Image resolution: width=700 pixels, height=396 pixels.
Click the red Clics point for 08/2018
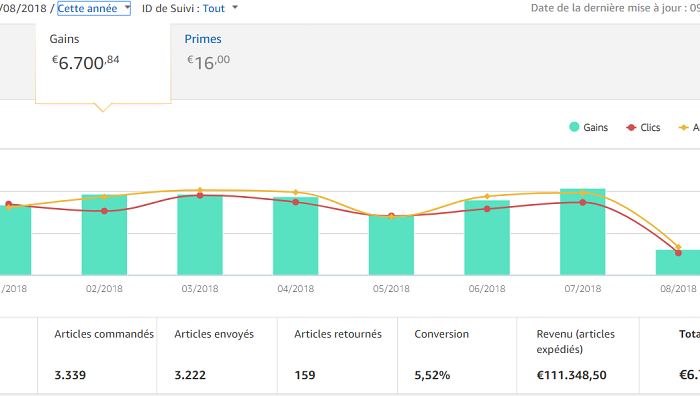point(679,253)
